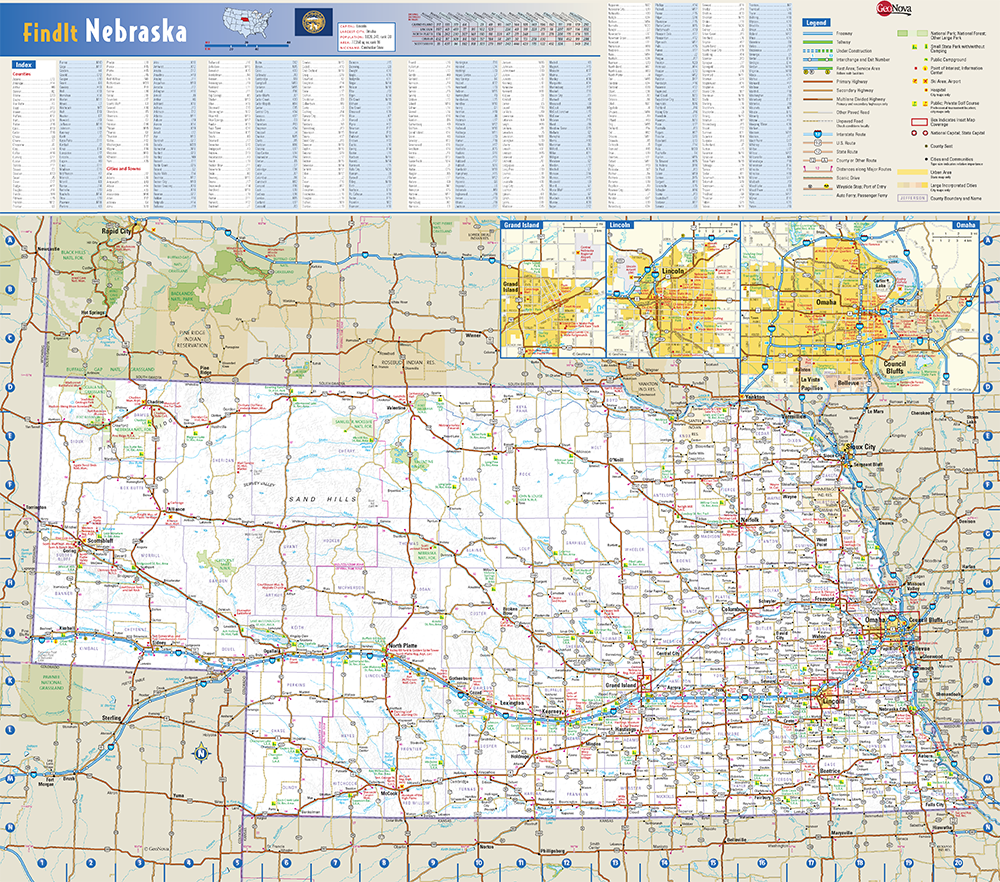This screenshot has height=882, width=1000.
Task: Click the state facts box with capital info
Action: pos(366,36)
